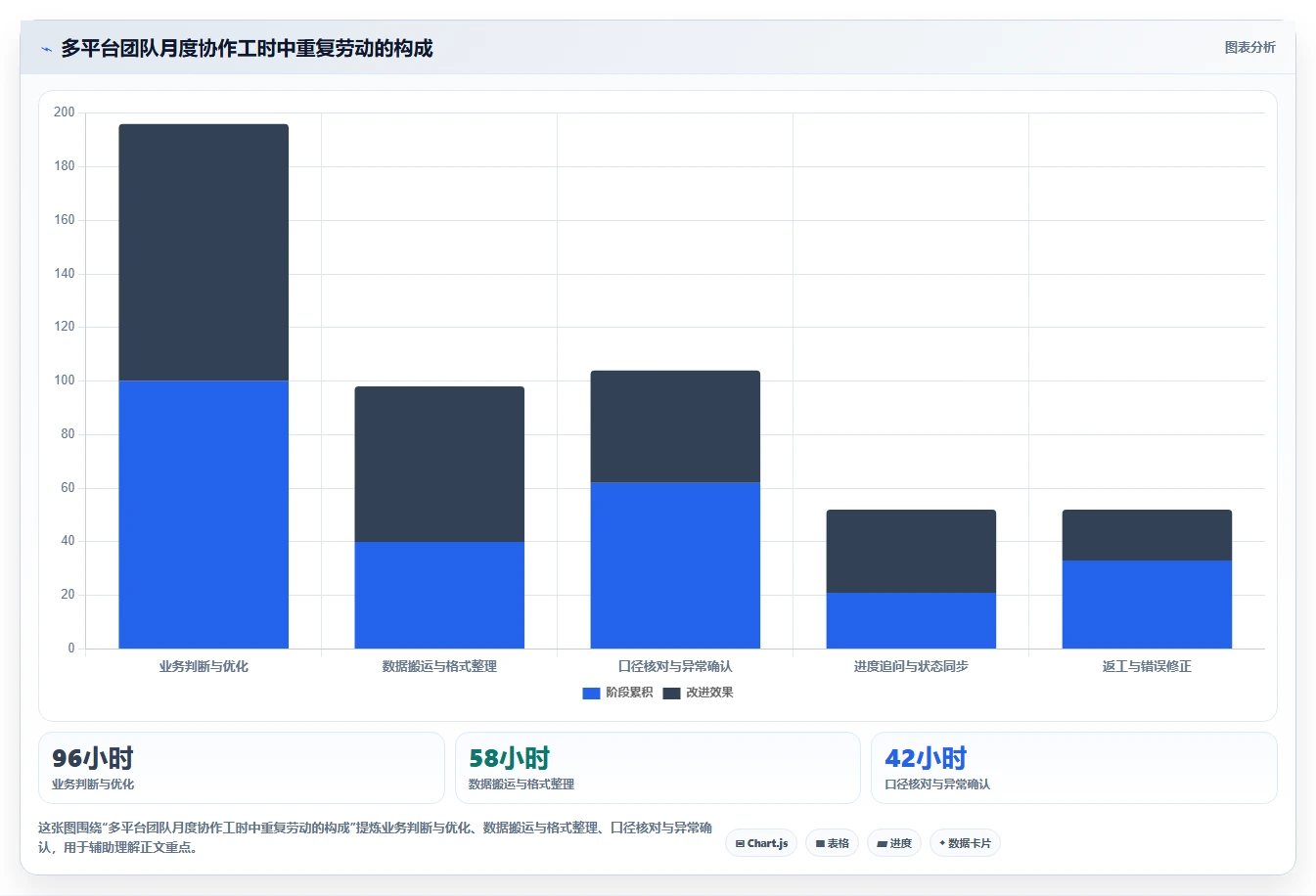
Task: Click the x-axis label 业务判断与优化
Action: [204, 666]
